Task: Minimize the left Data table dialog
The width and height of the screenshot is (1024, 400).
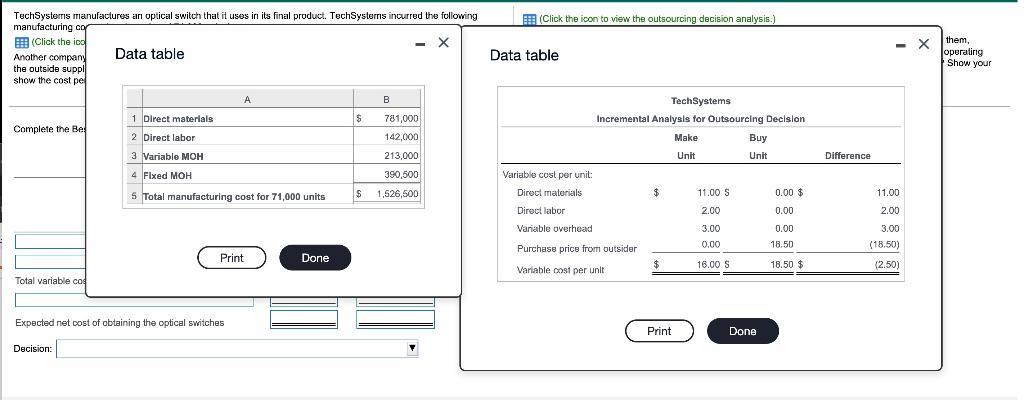Action: click(x=422, y=44)
